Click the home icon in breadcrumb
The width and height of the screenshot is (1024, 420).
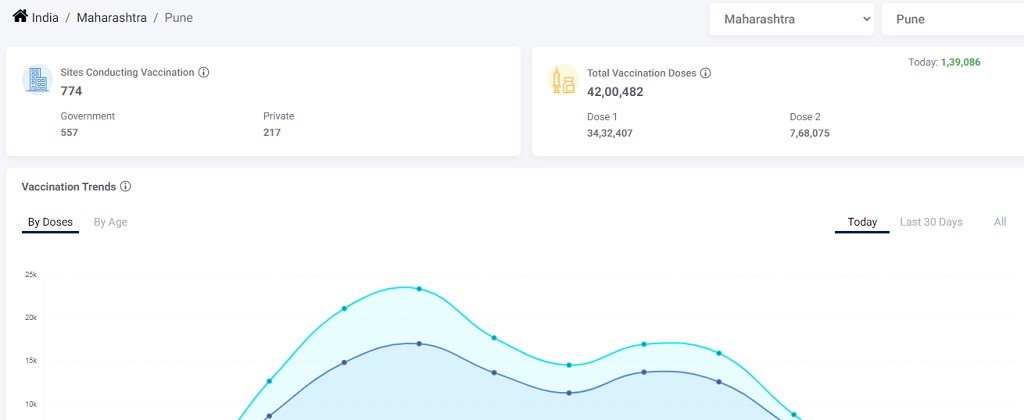pos(19,17)
